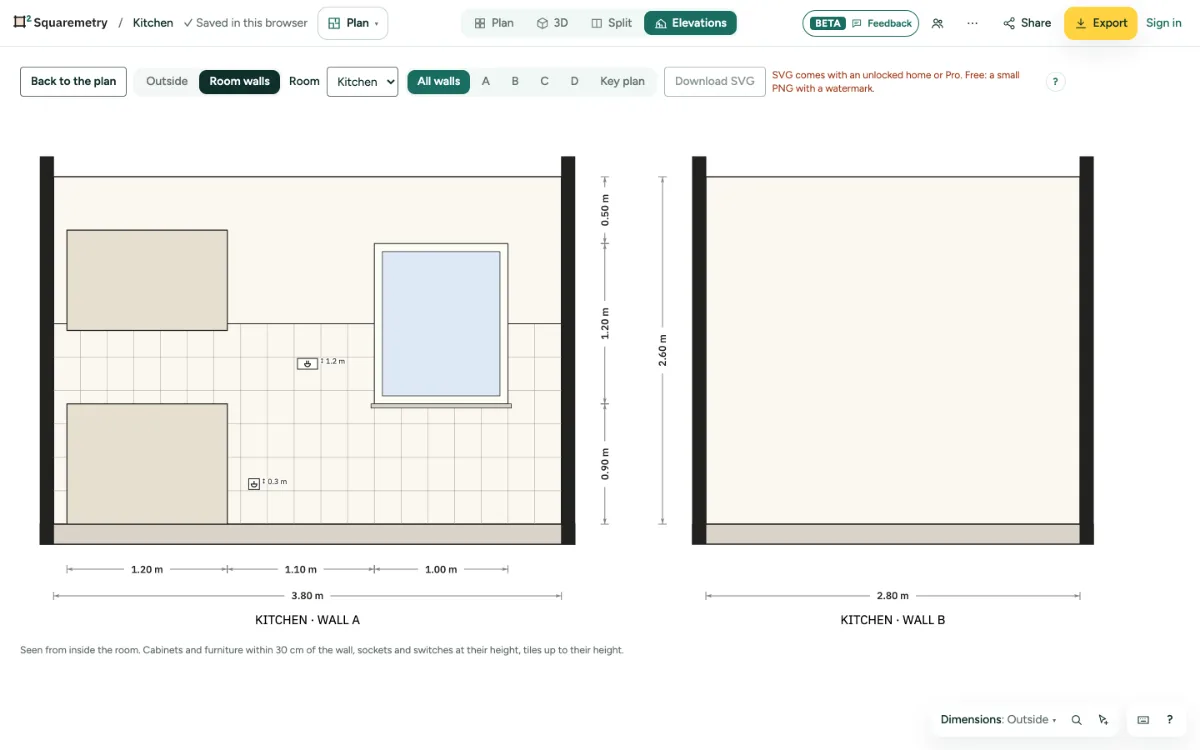Viewport: 1200px width, 750px height.
Task: Switch to Outside elevations
Action: (167, 81)
